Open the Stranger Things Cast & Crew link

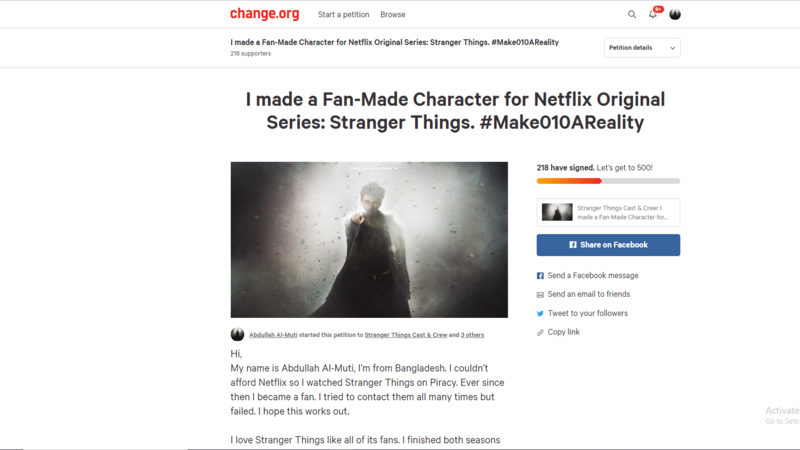[406, 335]
